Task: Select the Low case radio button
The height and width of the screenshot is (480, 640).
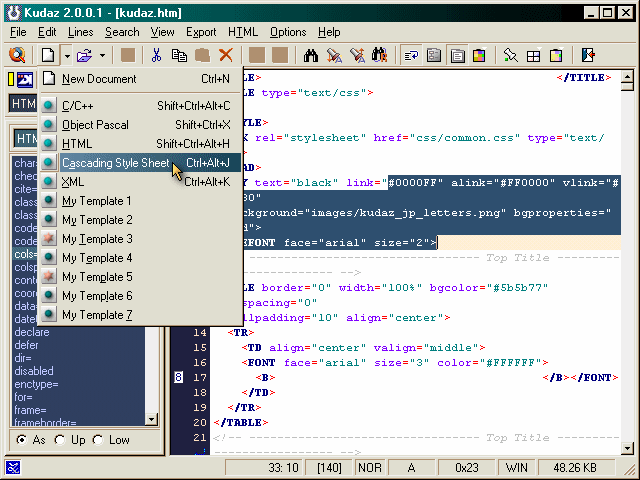Action: click(98, 440)
